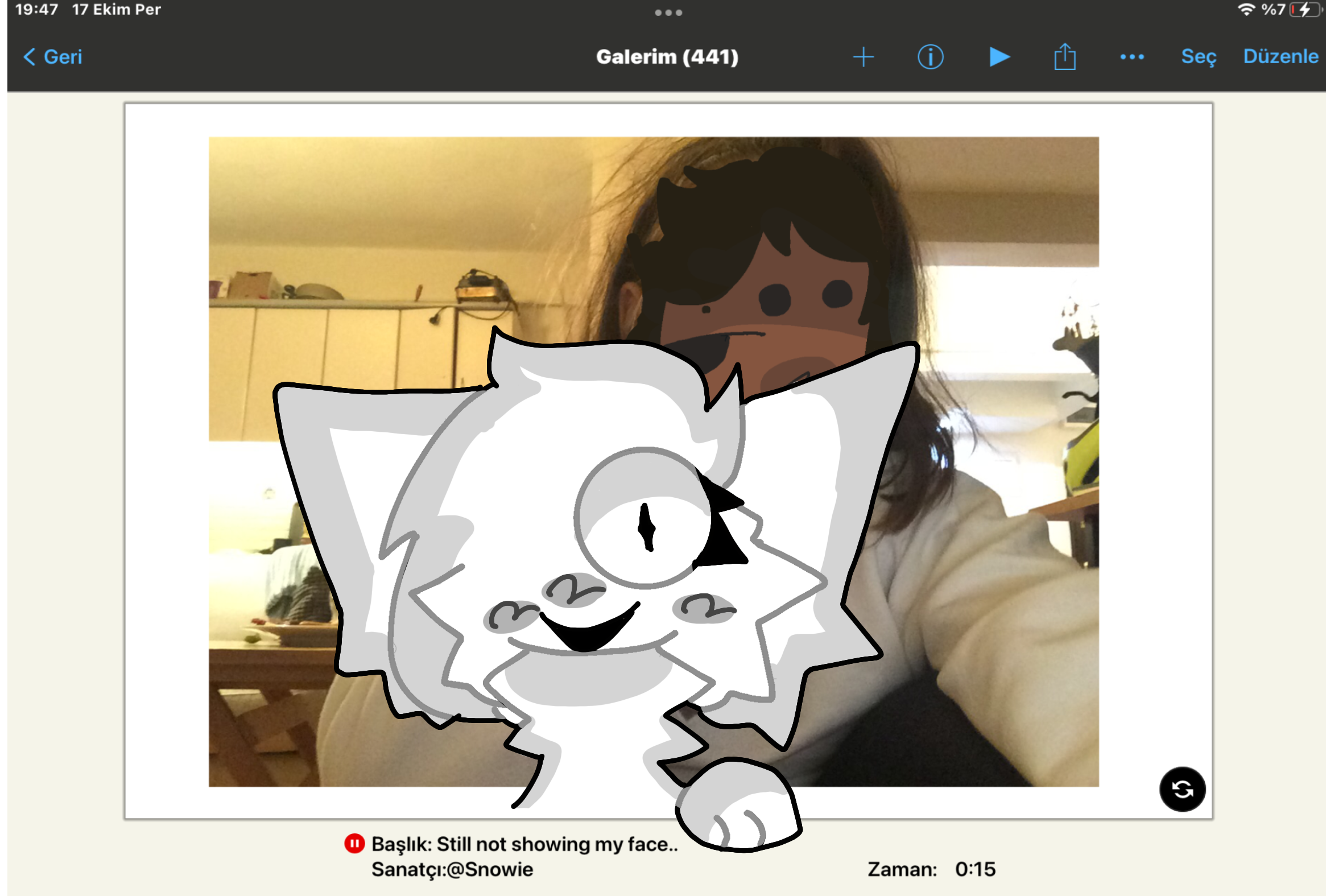The image size is (1326, 896).
Task: Tap the Galerim (441) title
Action: click(668, 56)
